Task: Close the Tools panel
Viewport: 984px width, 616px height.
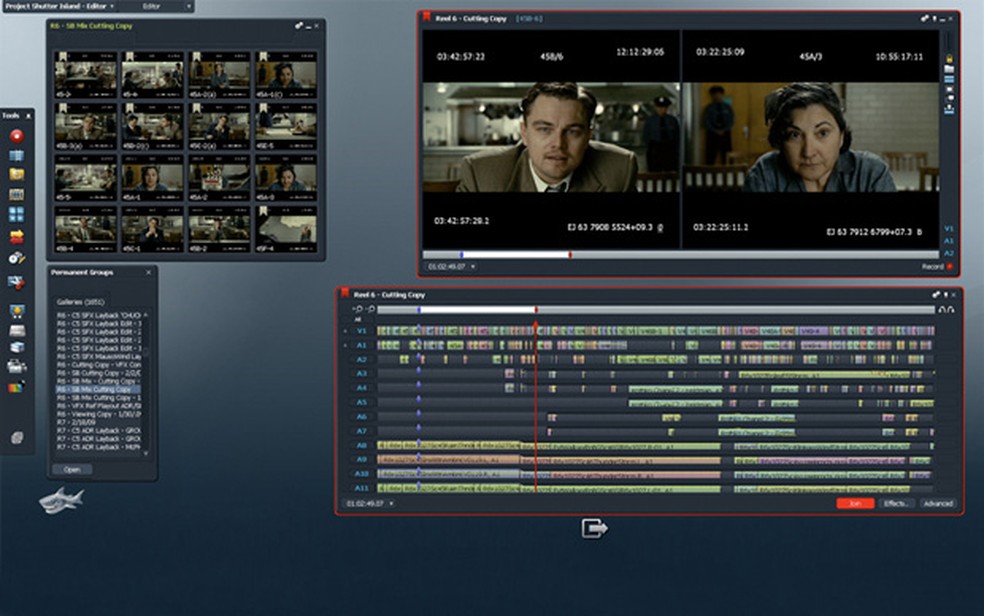Action: pos(28,116)
